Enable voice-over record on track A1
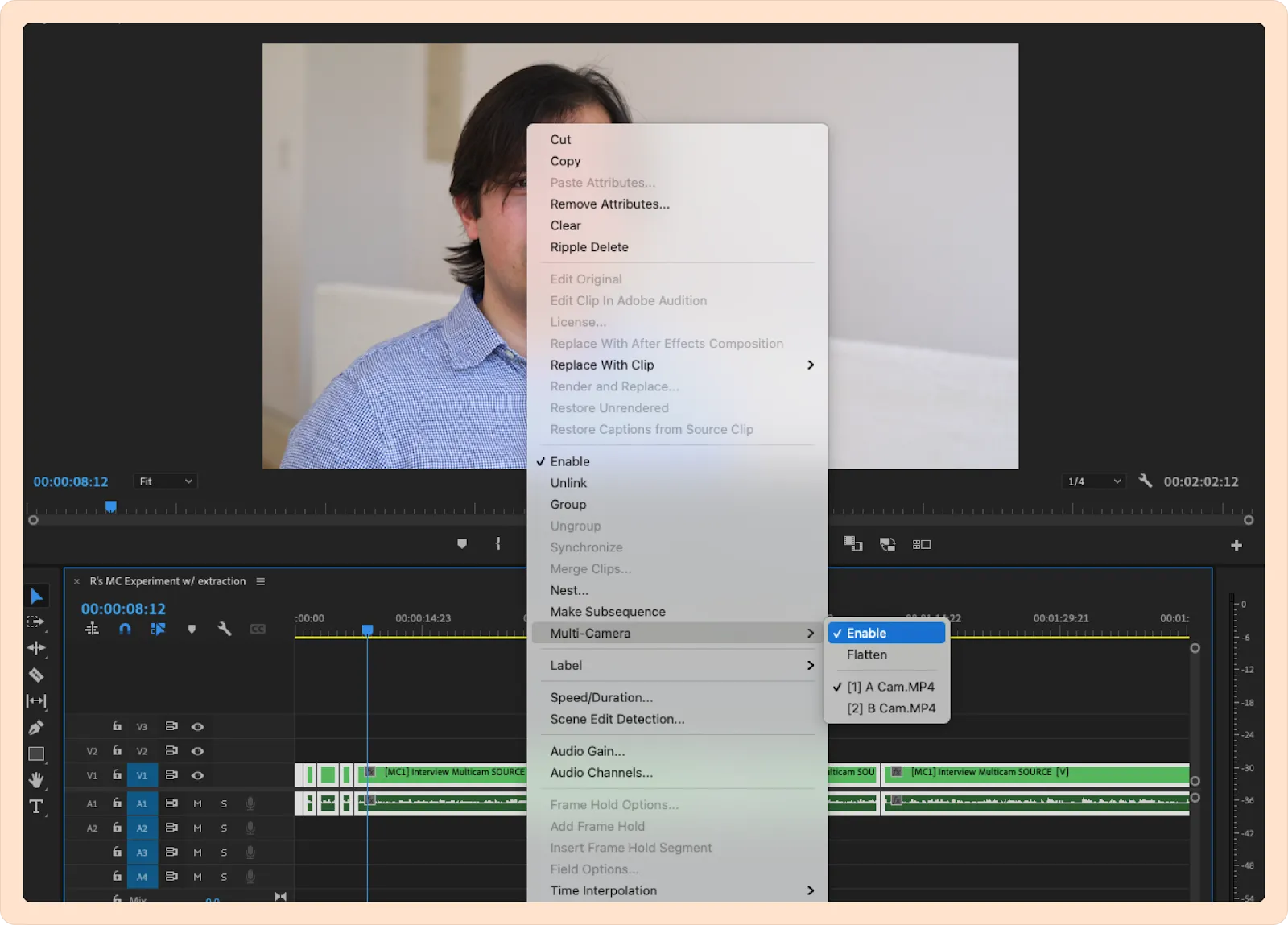1288x925 pixels. coord(250,803)
